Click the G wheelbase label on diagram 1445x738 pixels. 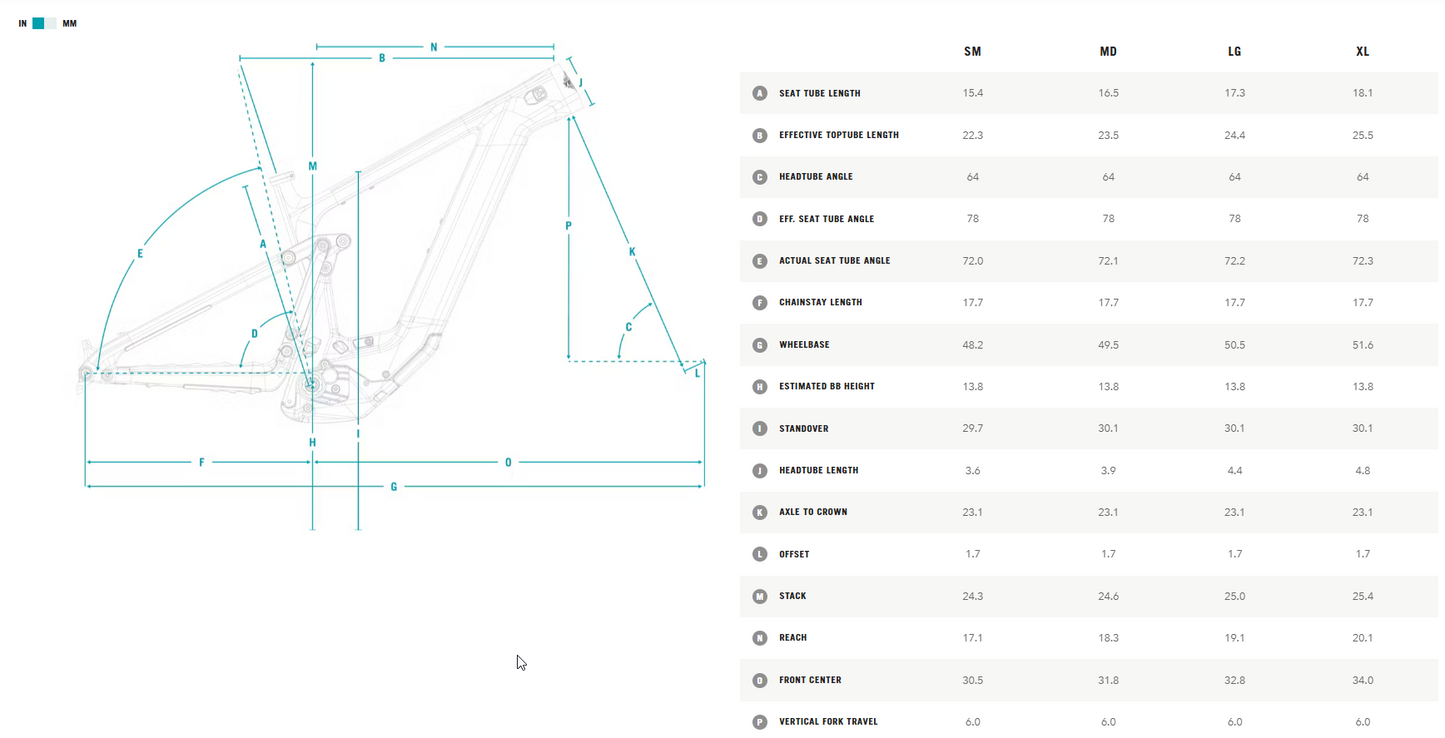coord(394,487)
